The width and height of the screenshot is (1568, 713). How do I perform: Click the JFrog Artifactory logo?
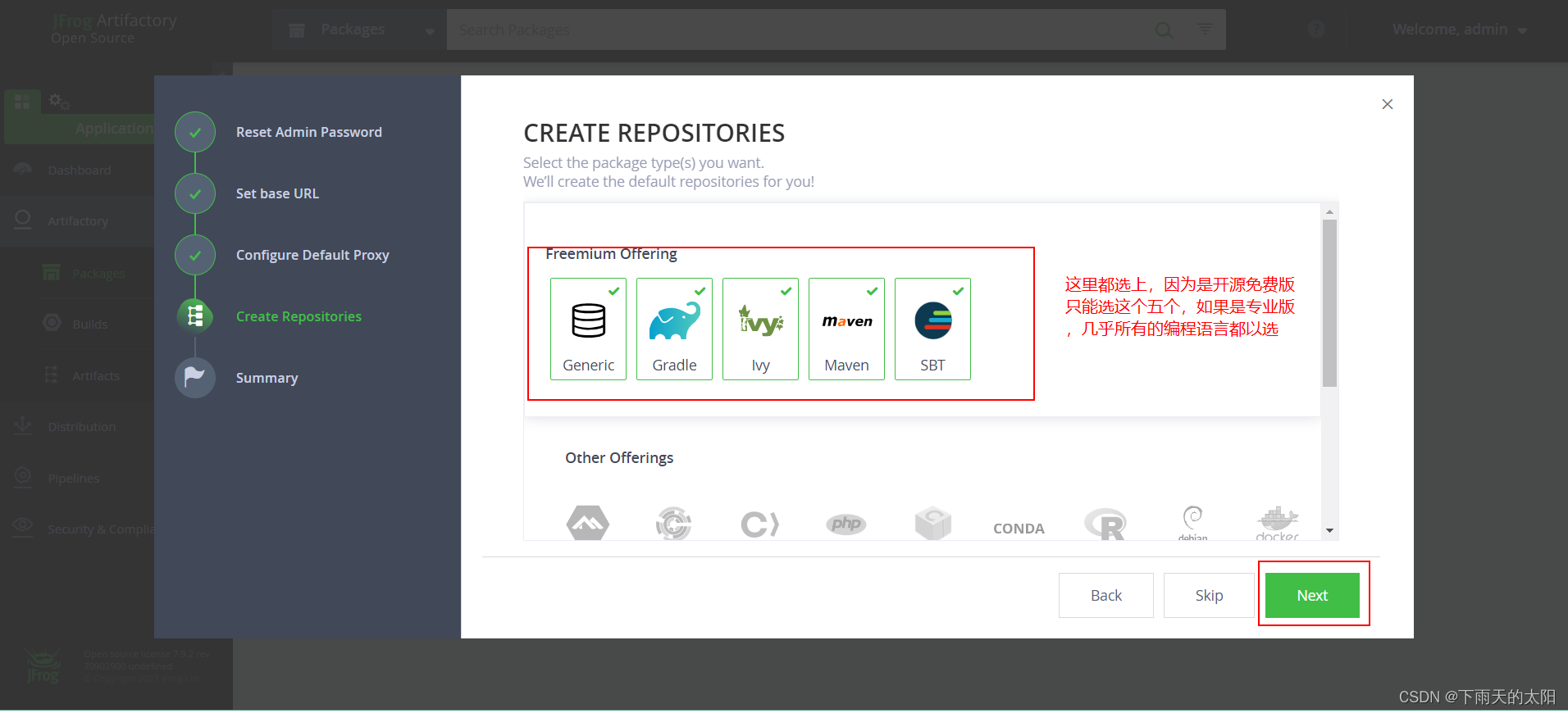114,28
